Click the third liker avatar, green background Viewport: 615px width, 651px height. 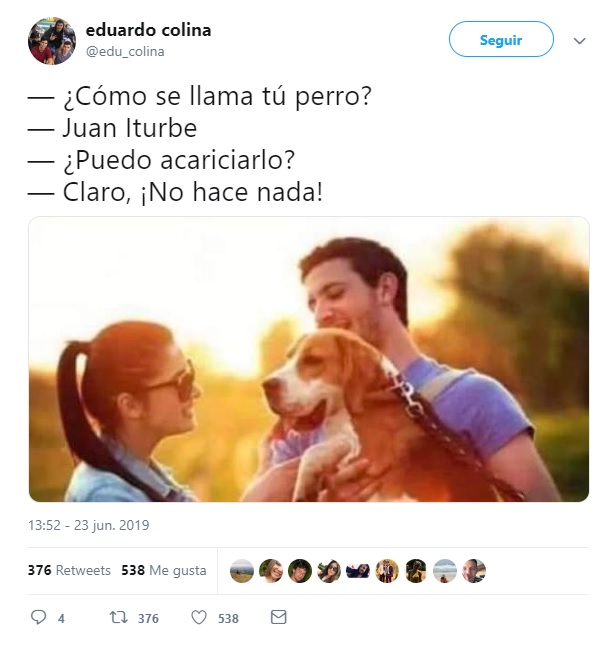coord(300,571)
